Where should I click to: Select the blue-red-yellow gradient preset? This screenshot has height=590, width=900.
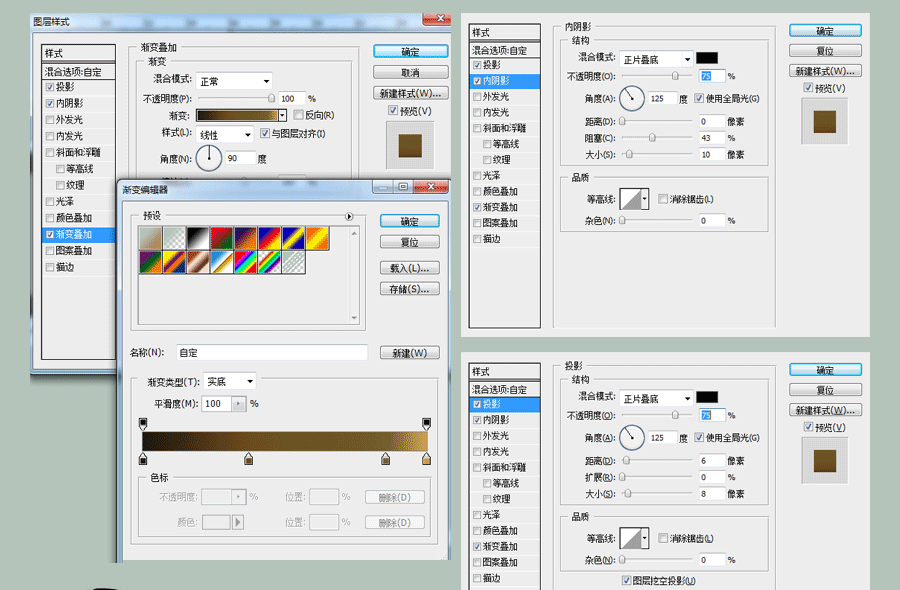[x=269, y=238]
